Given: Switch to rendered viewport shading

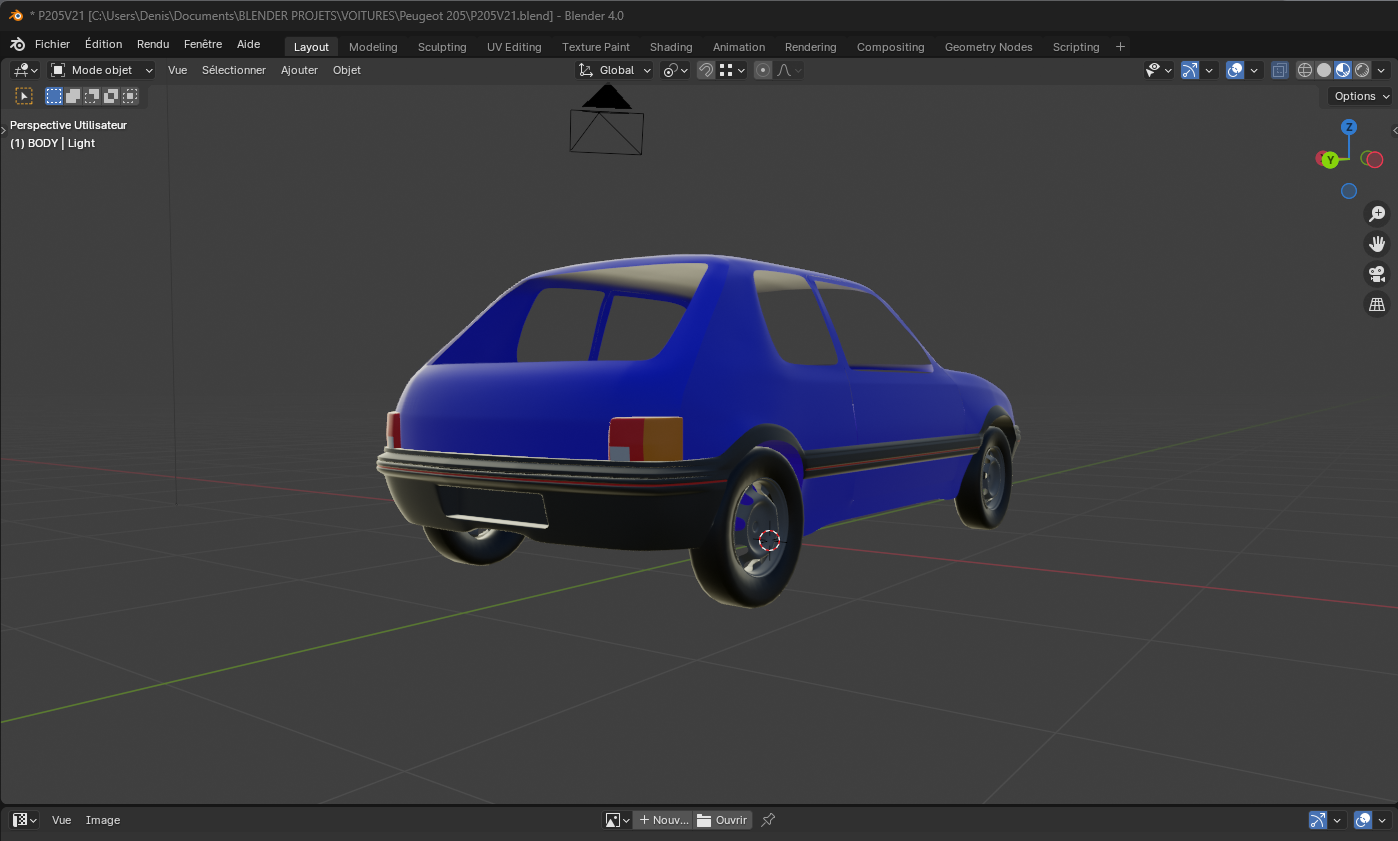Looking at the screenshot, I should tap(1362, 70).
